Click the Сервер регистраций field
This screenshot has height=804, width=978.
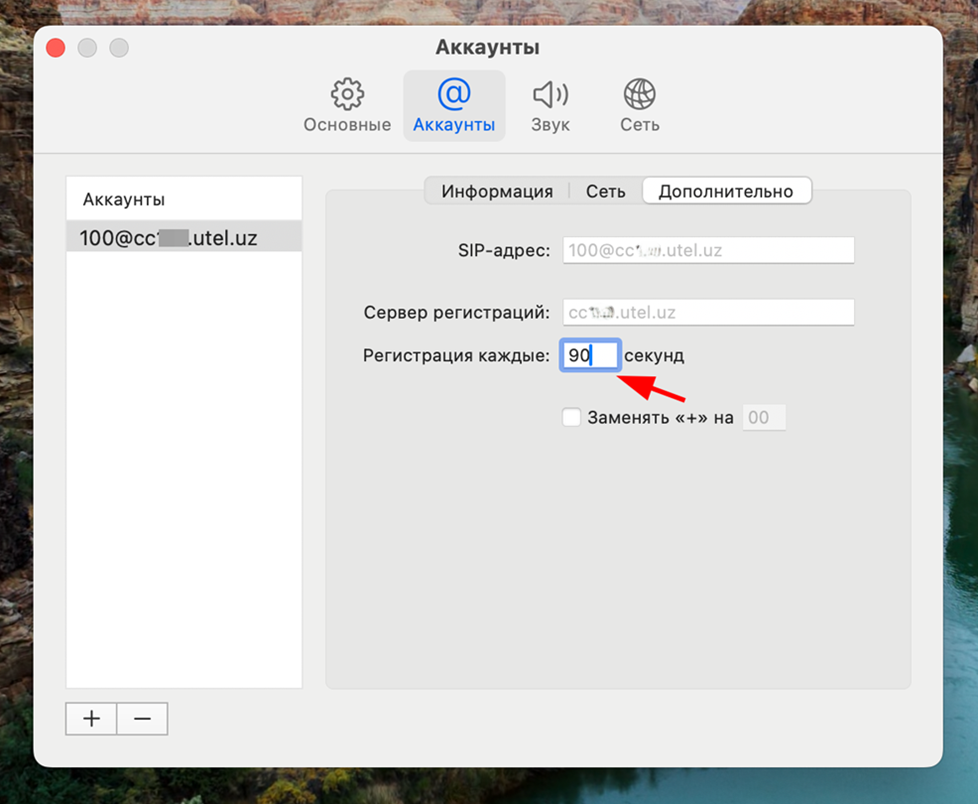pos(708,312)
